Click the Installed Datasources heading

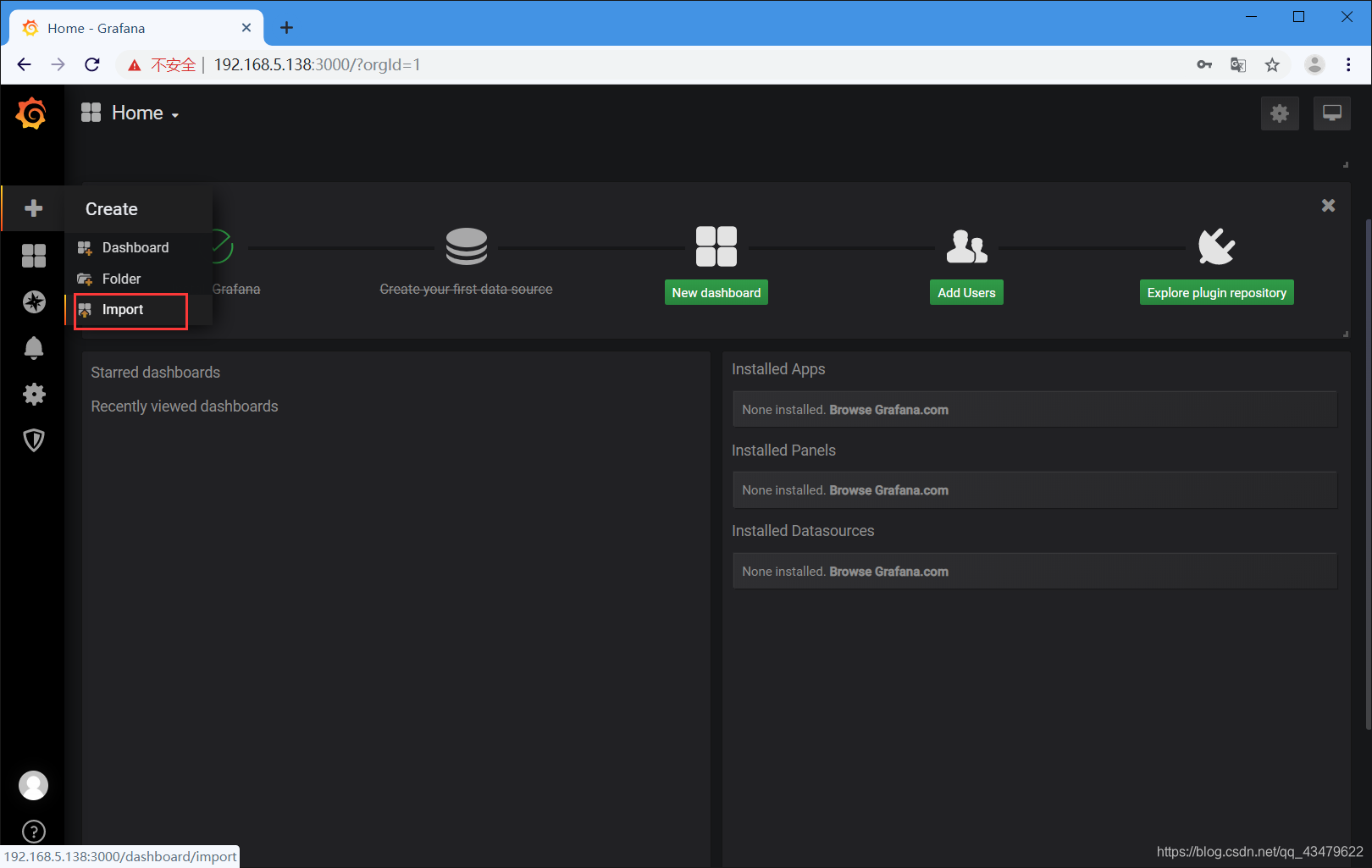pos(803,531)
